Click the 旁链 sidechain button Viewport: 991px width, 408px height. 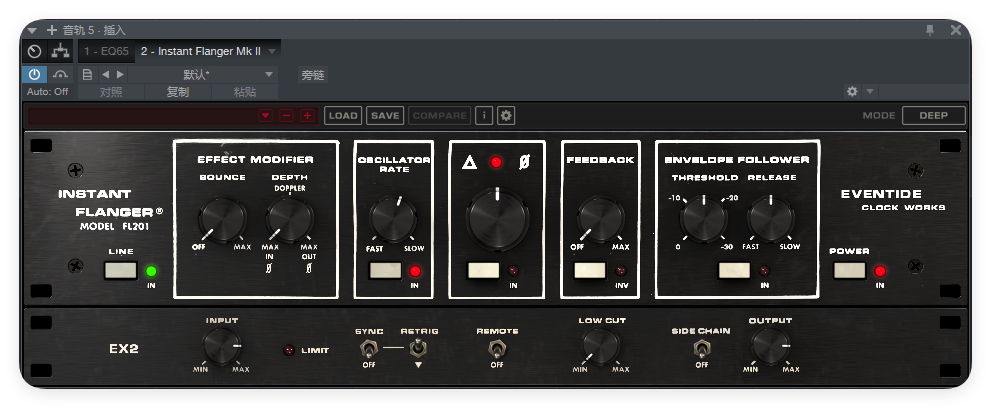coord(312,75)
